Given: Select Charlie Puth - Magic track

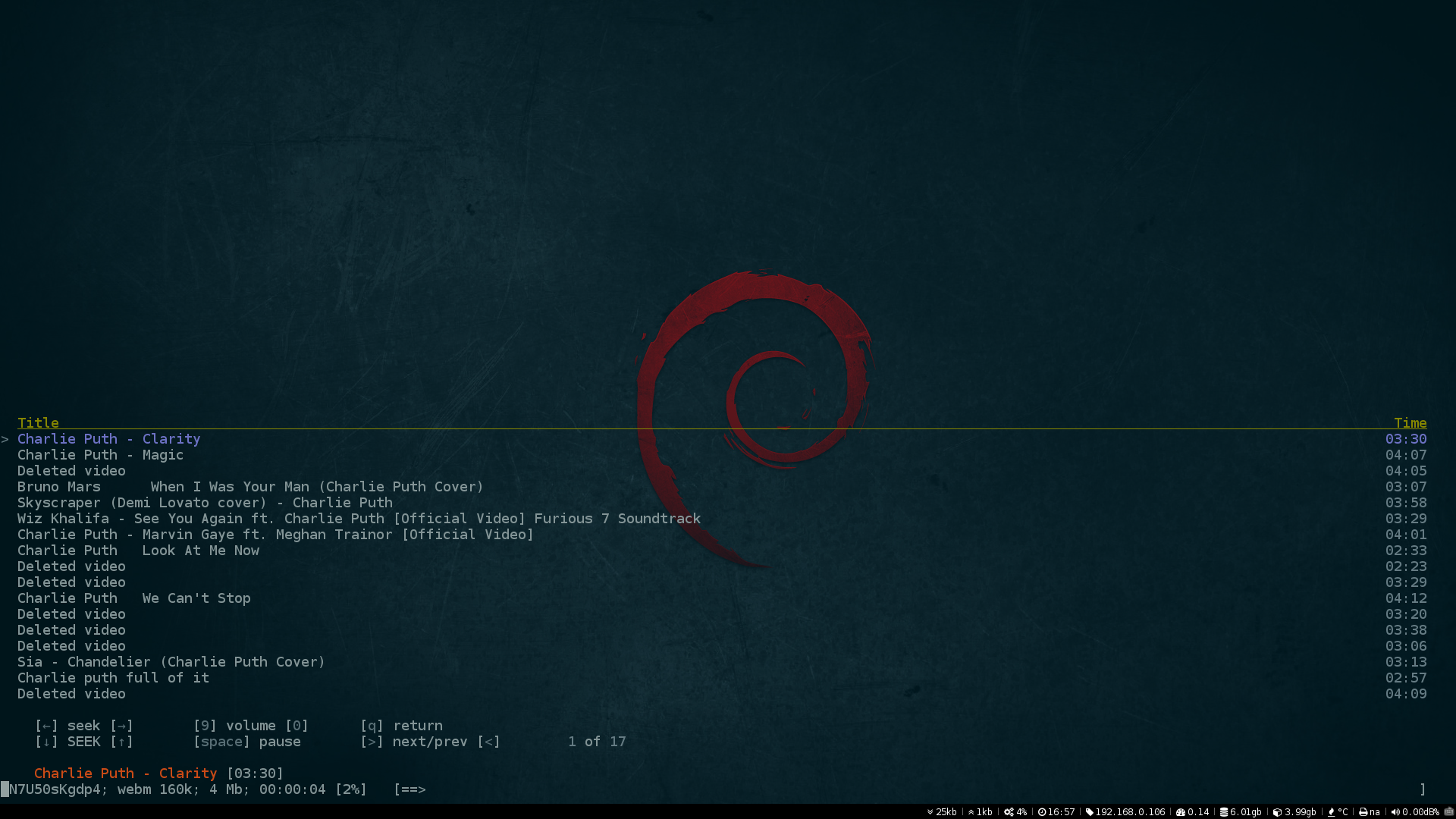Looking at the screenshot, I should coord(100,455).
